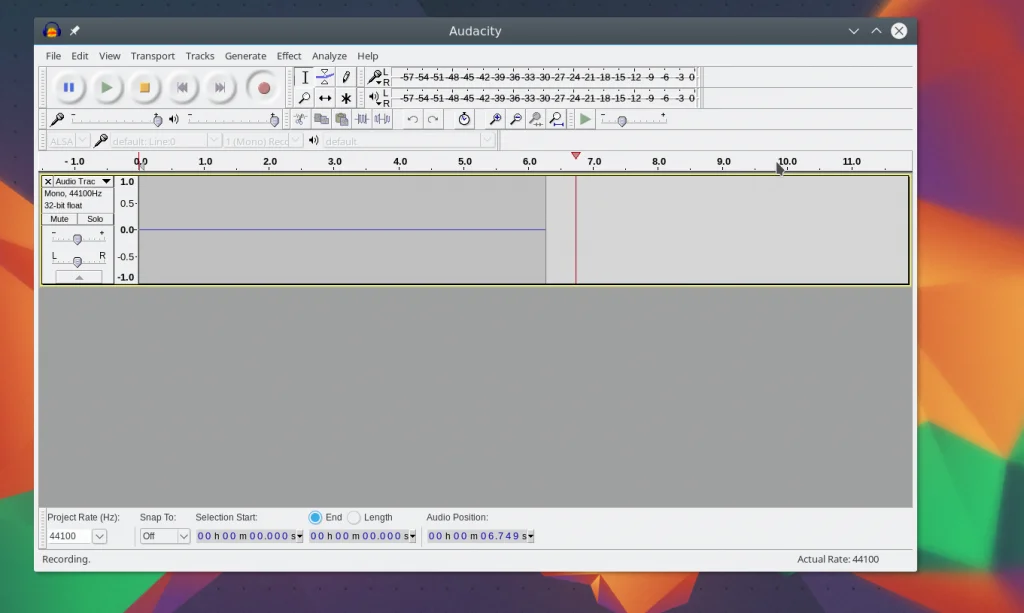Activate the Time Shift tool
1024x613 pixels.
point(325,98)
